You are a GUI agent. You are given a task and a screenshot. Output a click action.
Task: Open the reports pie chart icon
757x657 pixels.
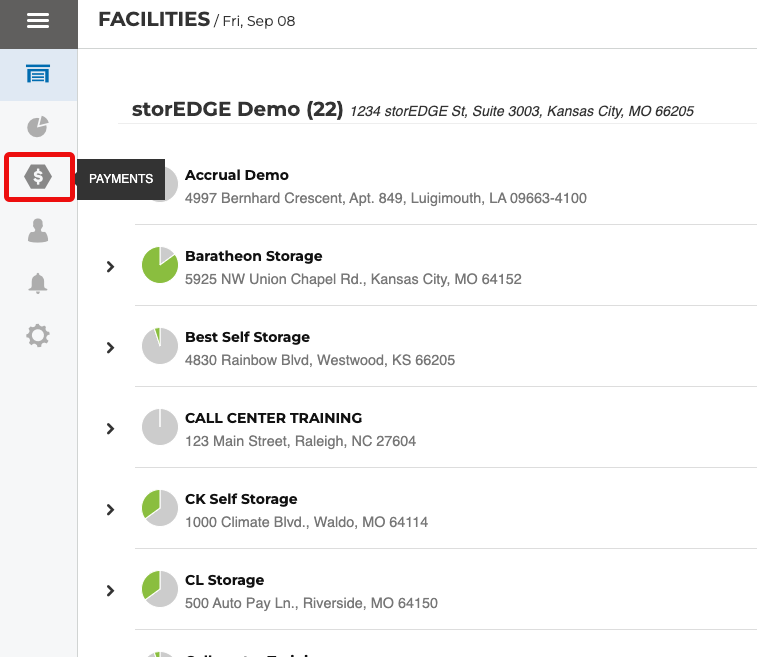click(x=38, y=127)
